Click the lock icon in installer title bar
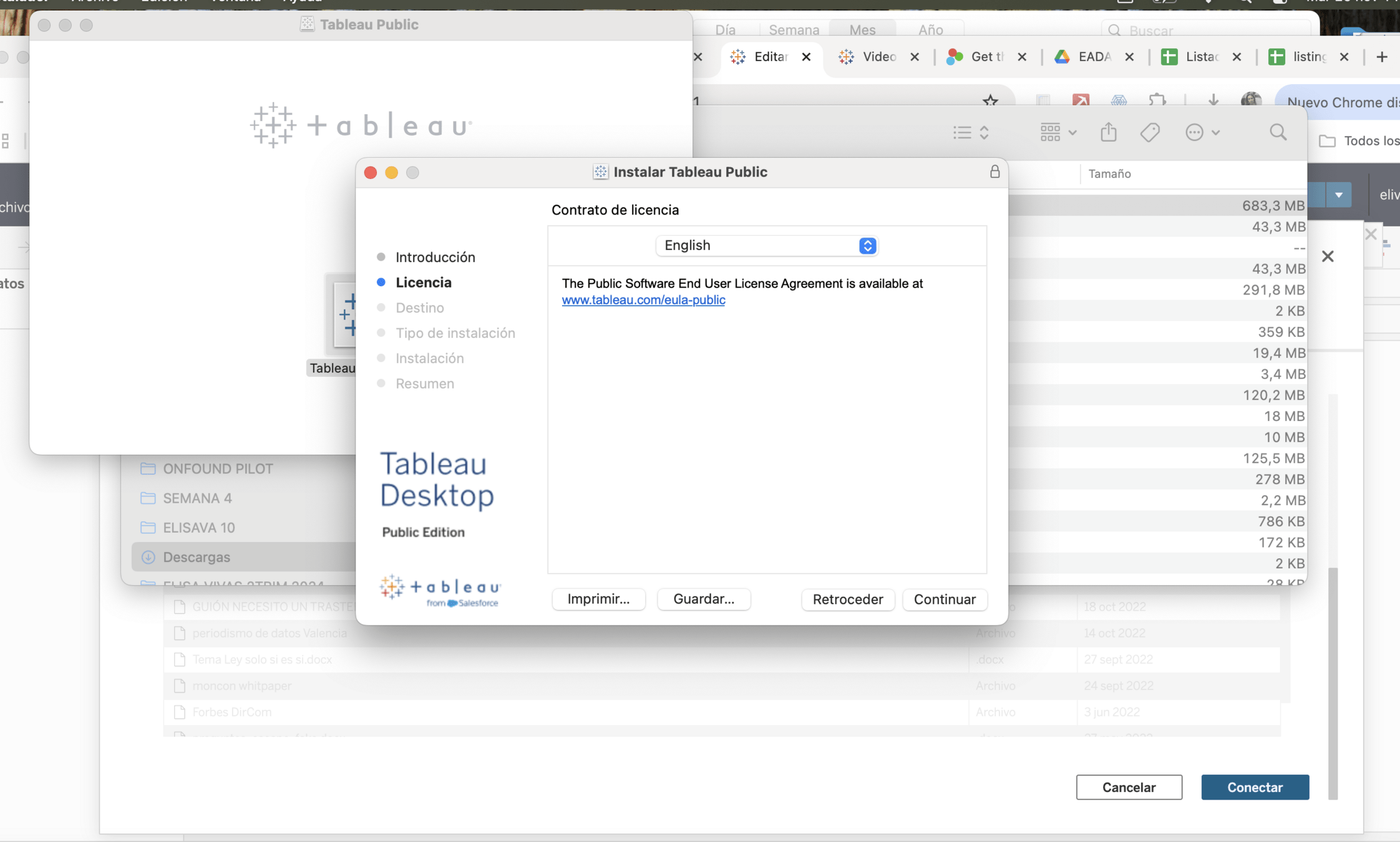The width and height of the screenshot is (1400, 842). click(994, 172)
